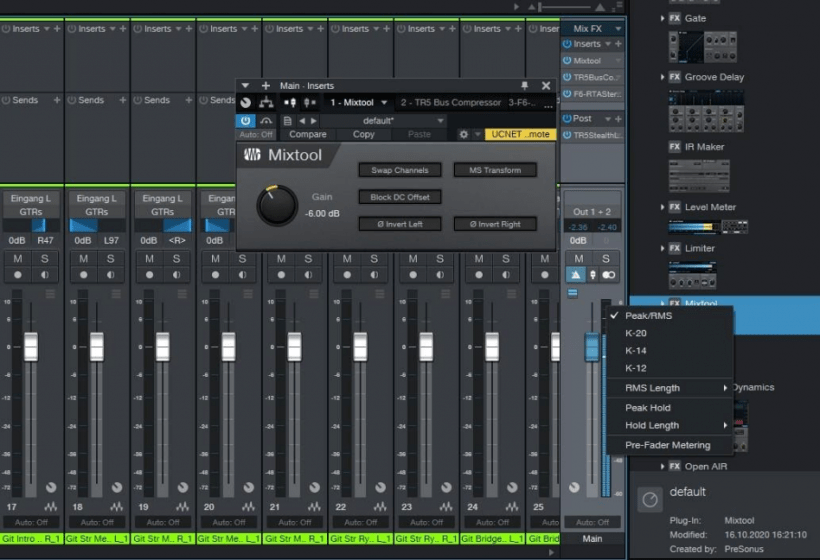The height and width of the screenshot is (560, 820).
Task: Add insert on first channel with plus
Action: (56, 29)
